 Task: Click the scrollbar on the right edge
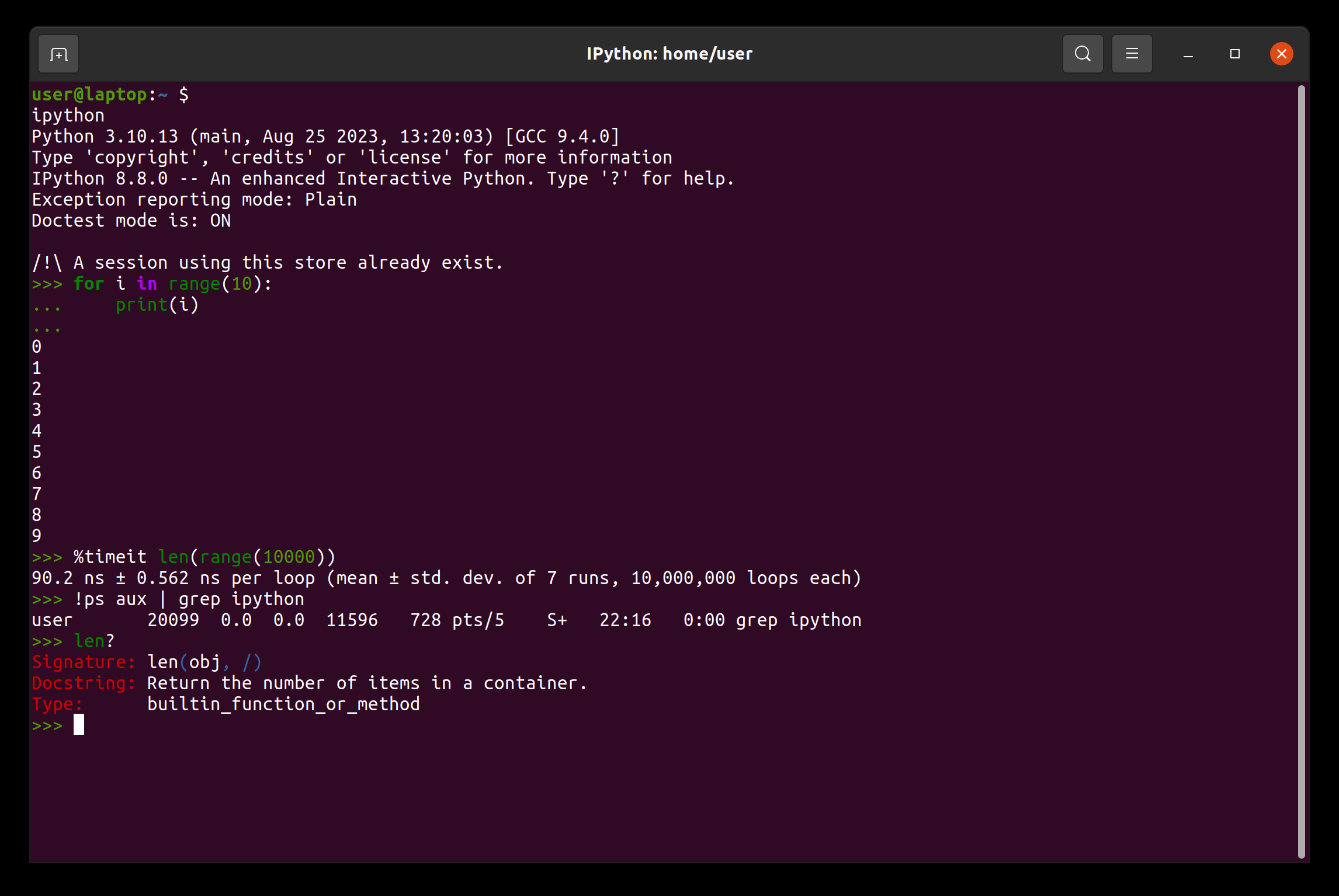[x=1302, y=409]
